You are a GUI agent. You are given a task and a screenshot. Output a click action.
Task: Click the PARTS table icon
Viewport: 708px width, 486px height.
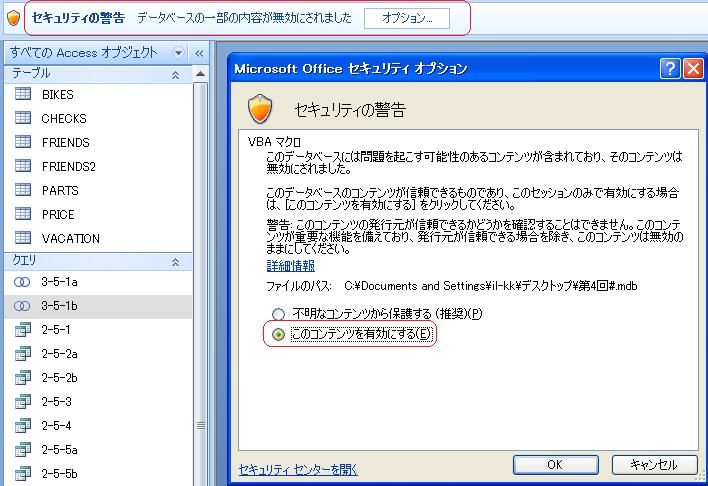point(23,190)
